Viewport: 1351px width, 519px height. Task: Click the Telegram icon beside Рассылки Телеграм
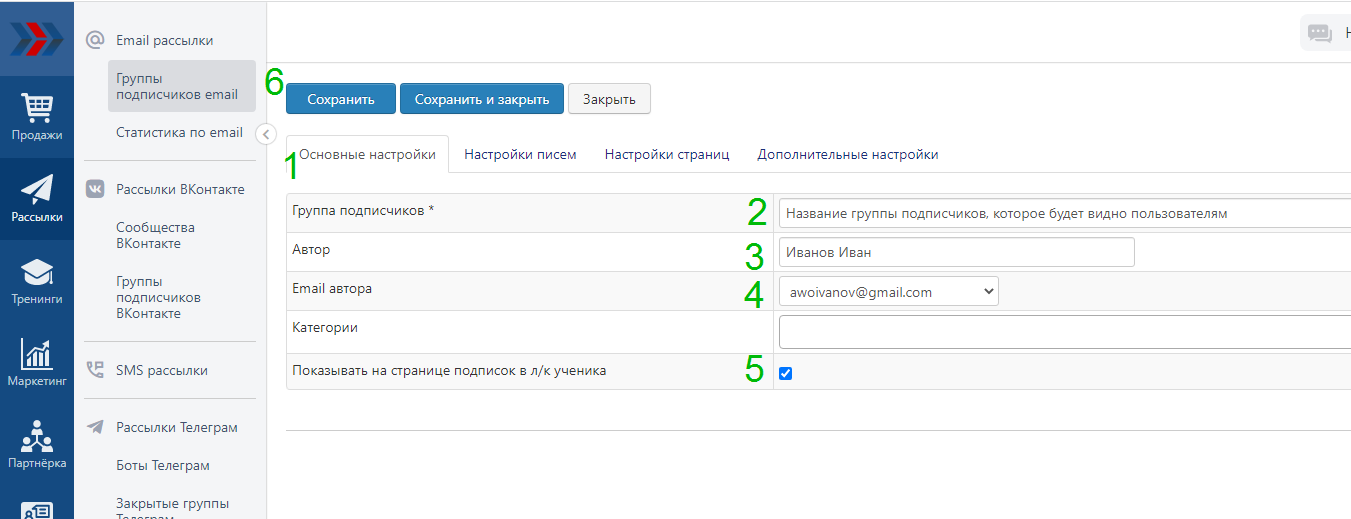click(x=95, y=428)
